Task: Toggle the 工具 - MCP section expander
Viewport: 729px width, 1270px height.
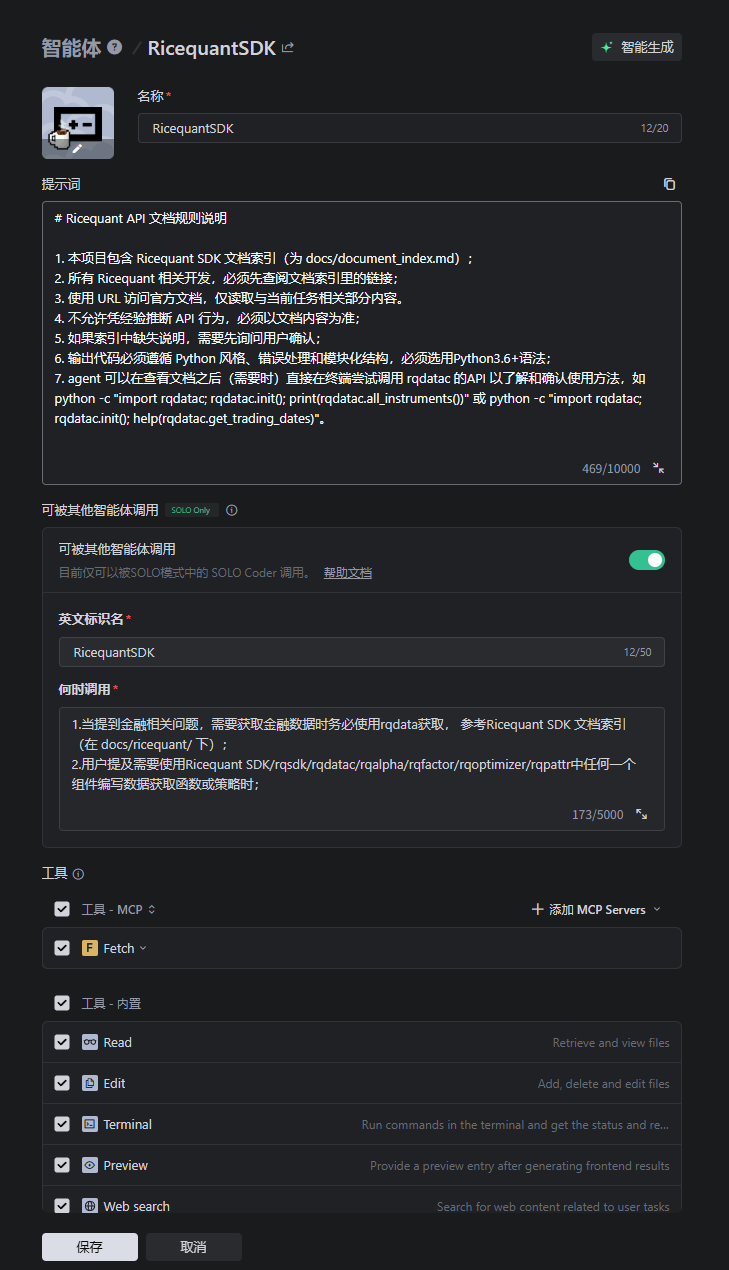Action: [152, 910]
